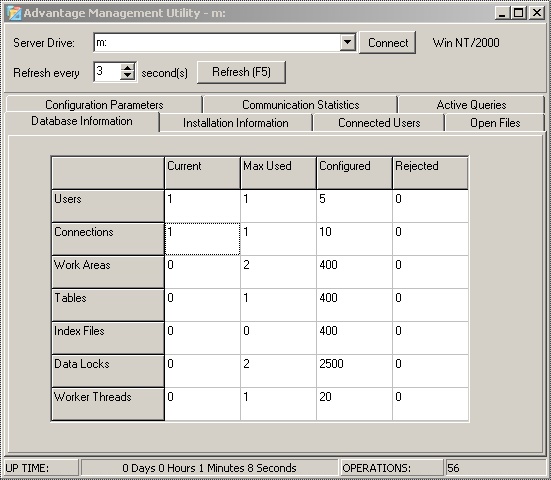Select the Index Files row header
The width and height of the screenshot is (551, 480).
pos(108,338)
